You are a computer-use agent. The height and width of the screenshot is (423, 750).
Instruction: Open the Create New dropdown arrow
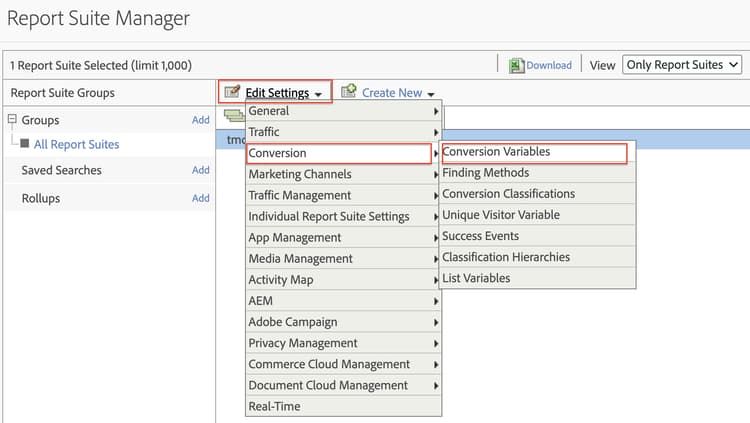coord(430,94)
